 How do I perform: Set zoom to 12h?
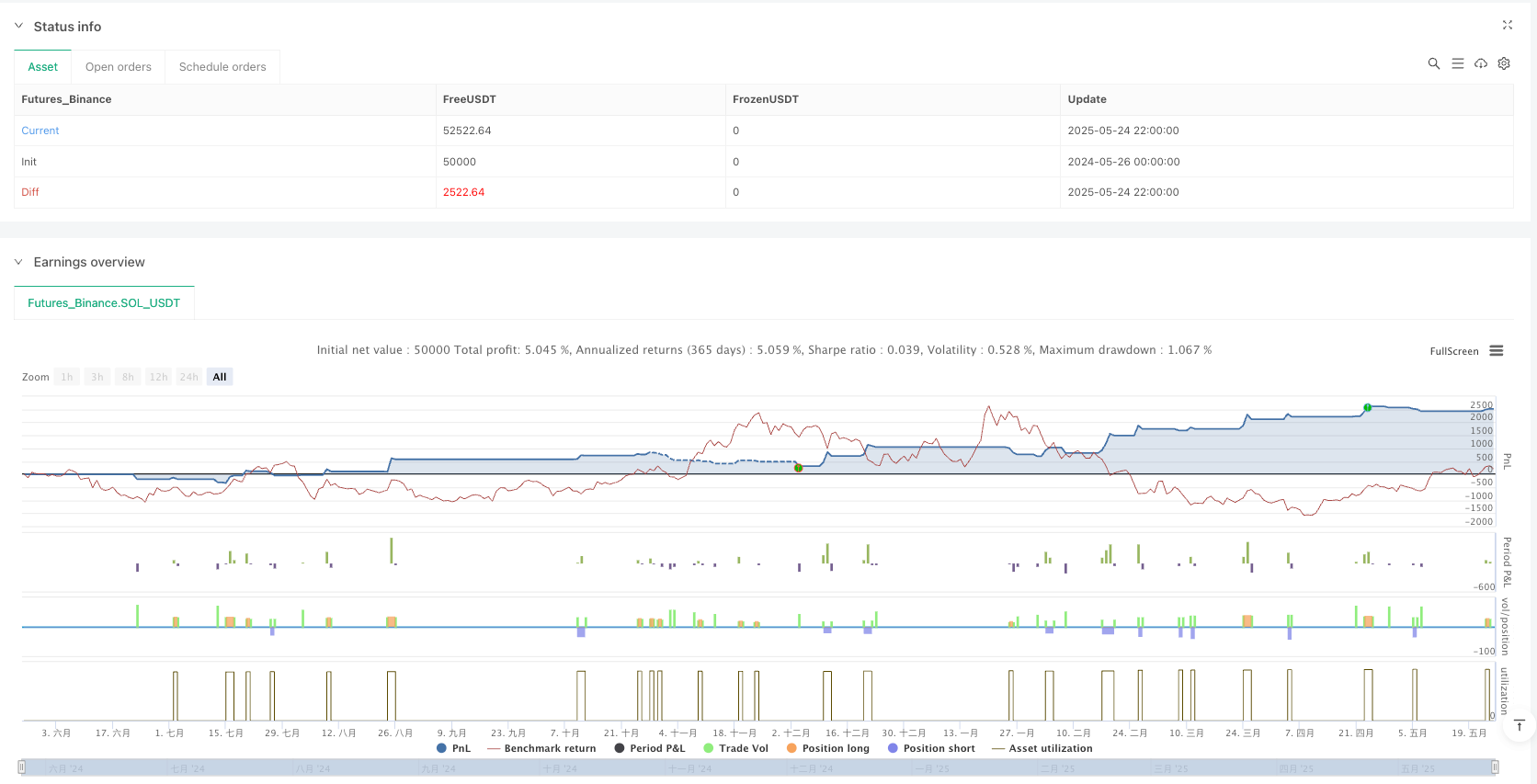click(x=159, y=377)
